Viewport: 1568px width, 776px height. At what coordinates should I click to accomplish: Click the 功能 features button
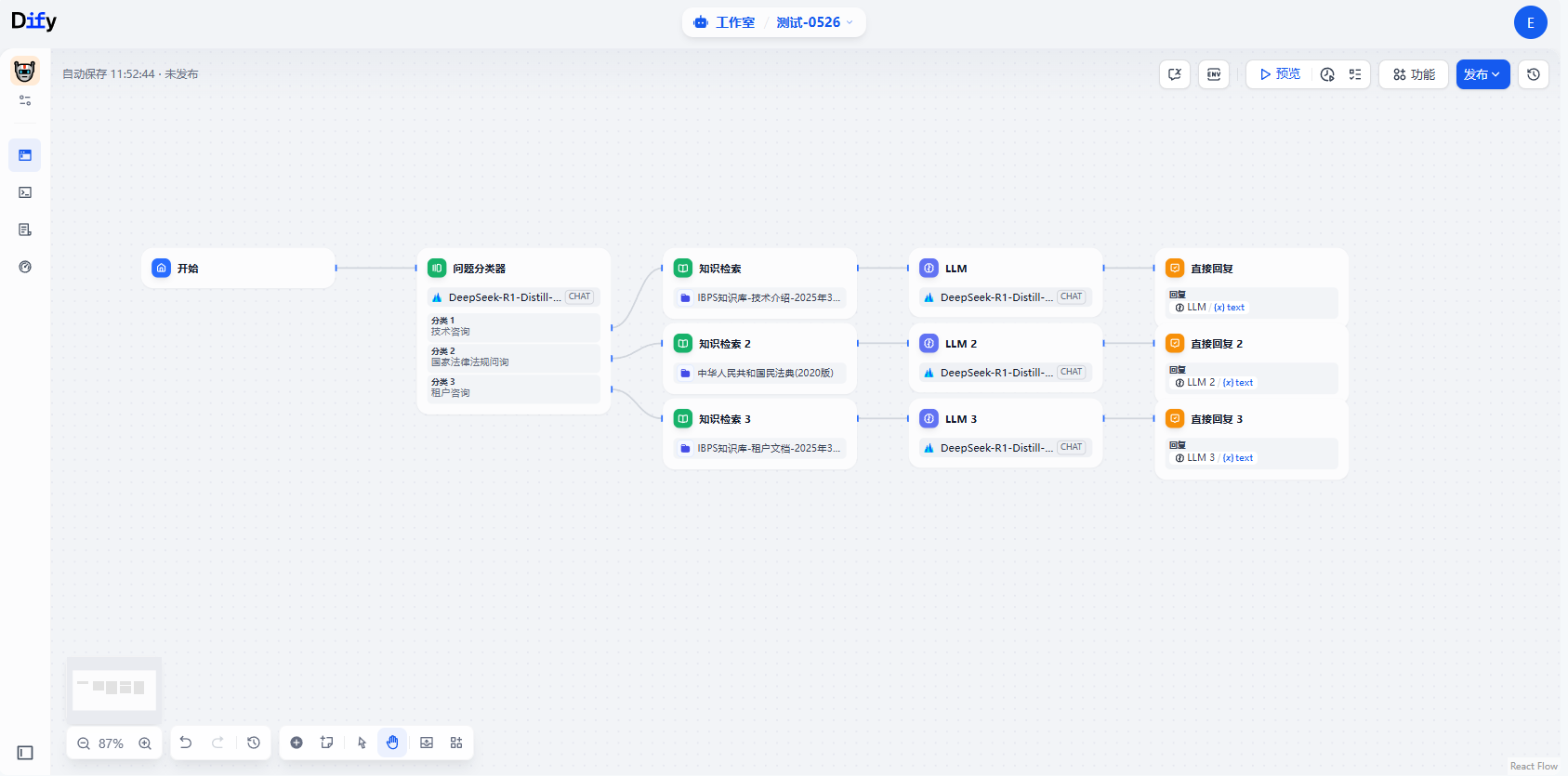pos(1414,74)
